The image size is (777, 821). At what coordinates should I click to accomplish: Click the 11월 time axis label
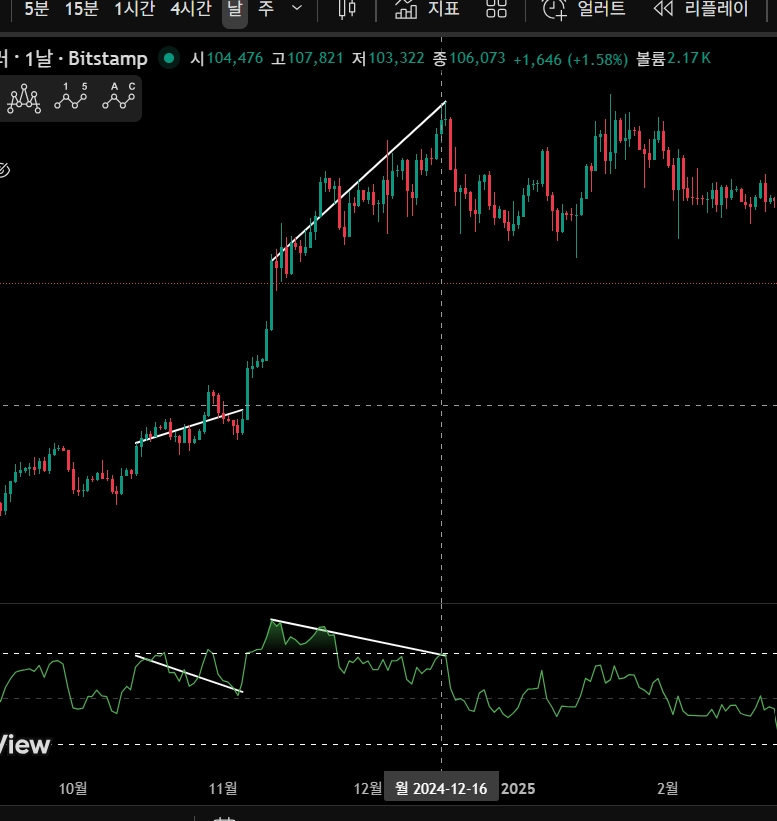point(223,788)
